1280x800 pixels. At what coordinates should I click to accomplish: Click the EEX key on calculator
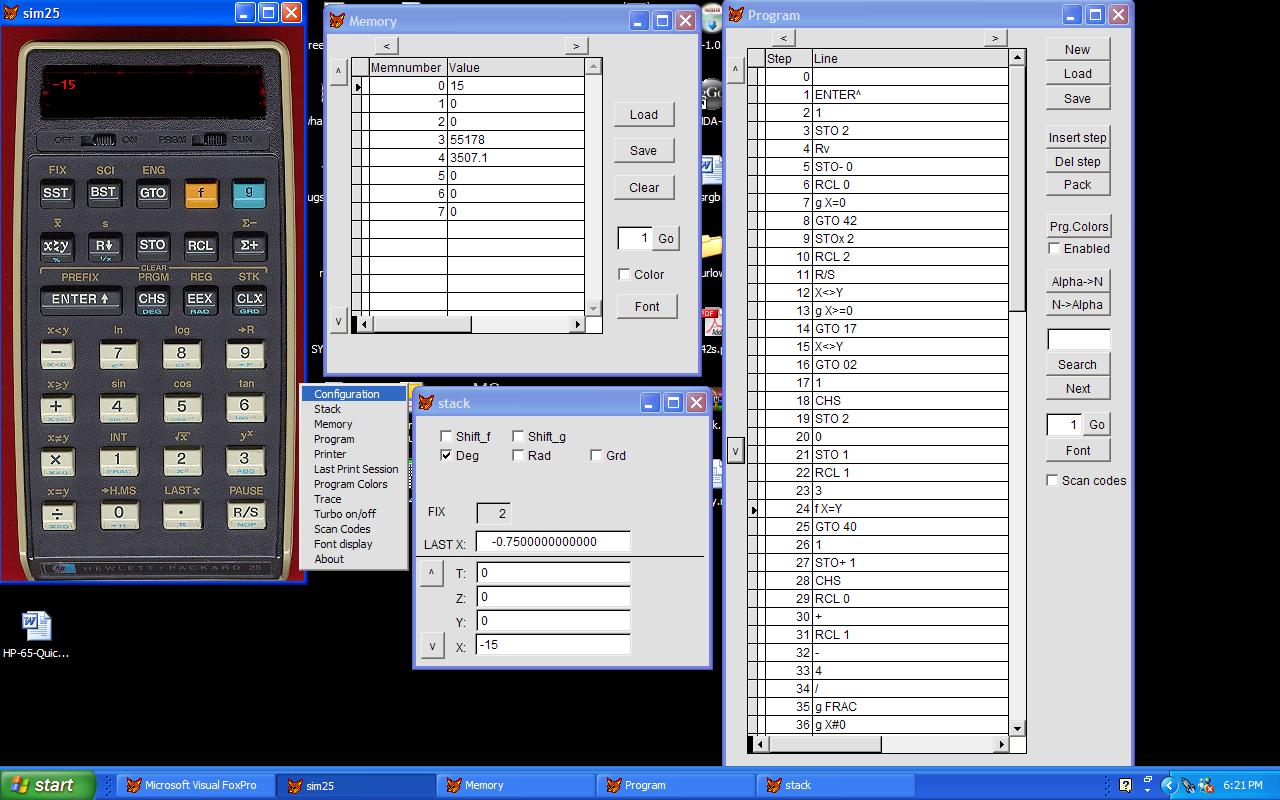pyautogui.click(x=201, y=301)
